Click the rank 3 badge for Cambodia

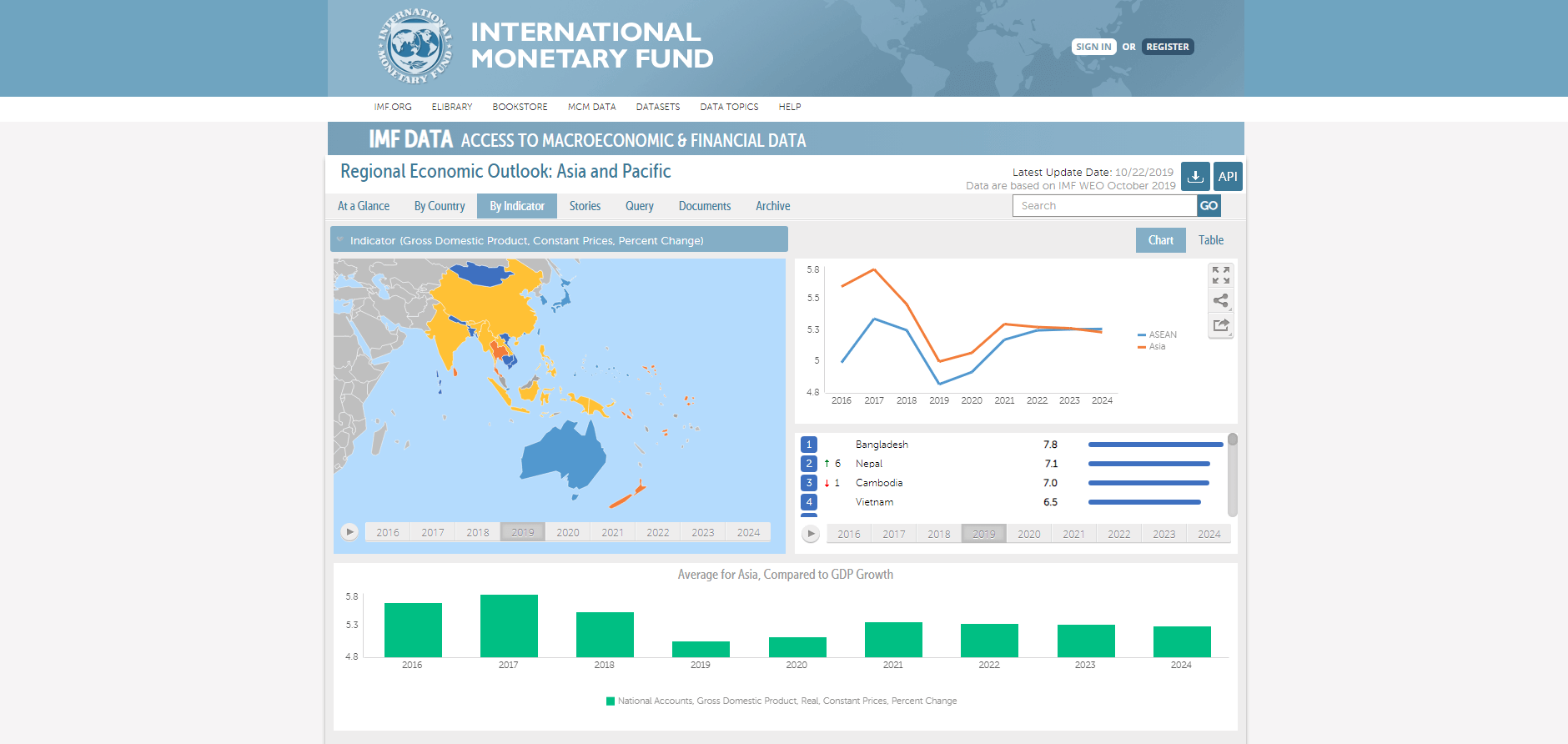[x=809, y=483]
